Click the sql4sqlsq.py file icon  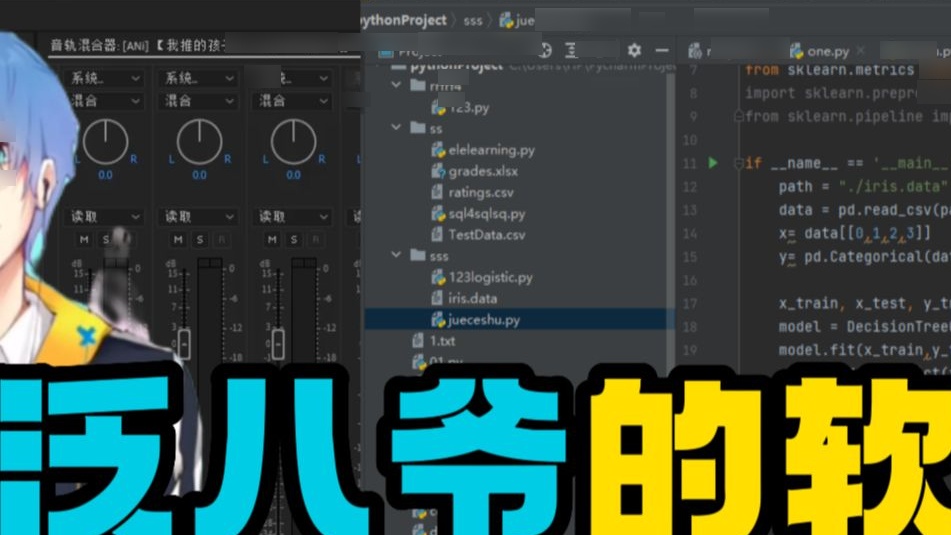(438, 214)
